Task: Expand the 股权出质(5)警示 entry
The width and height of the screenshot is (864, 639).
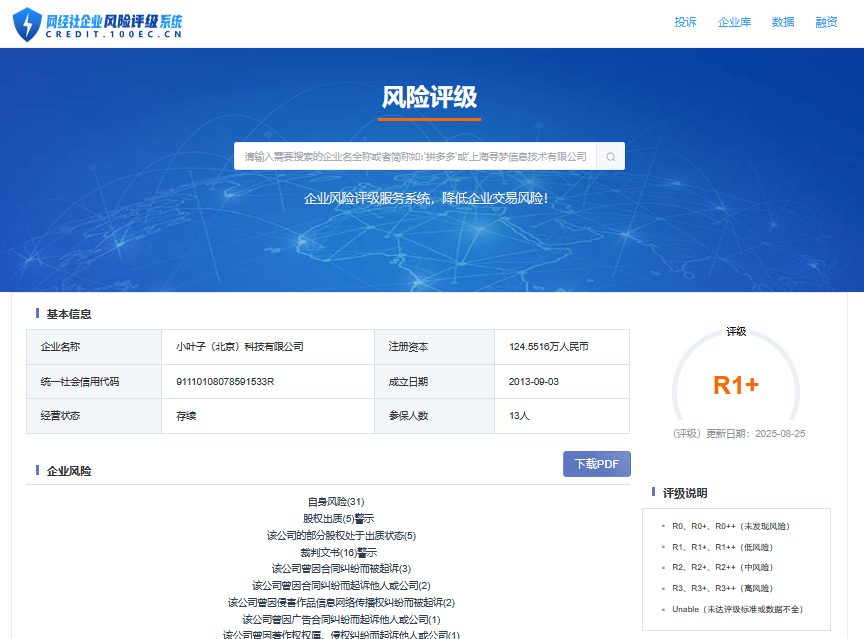Action: coord(338,518)
